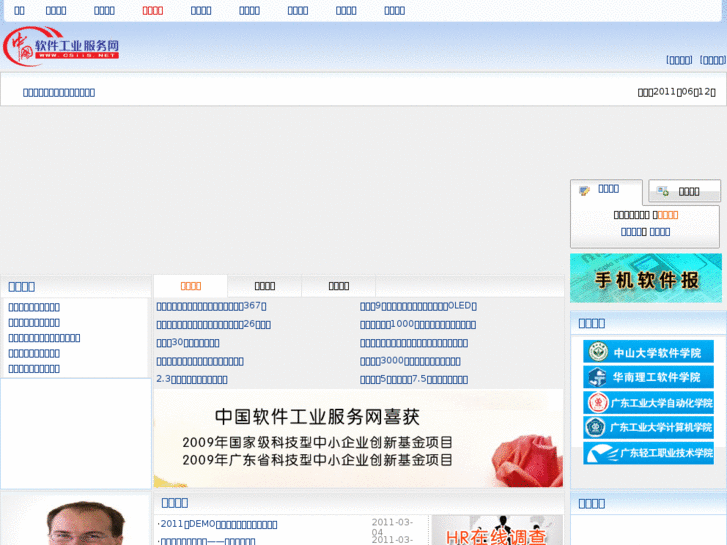Open the news headline ending in 367
This screenshot has width=727, height=545.
tap(211, 306)
